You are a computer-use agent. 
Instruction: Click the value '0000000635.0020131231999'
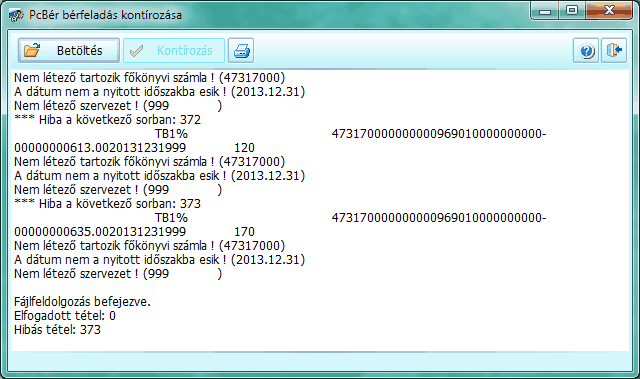100,232
